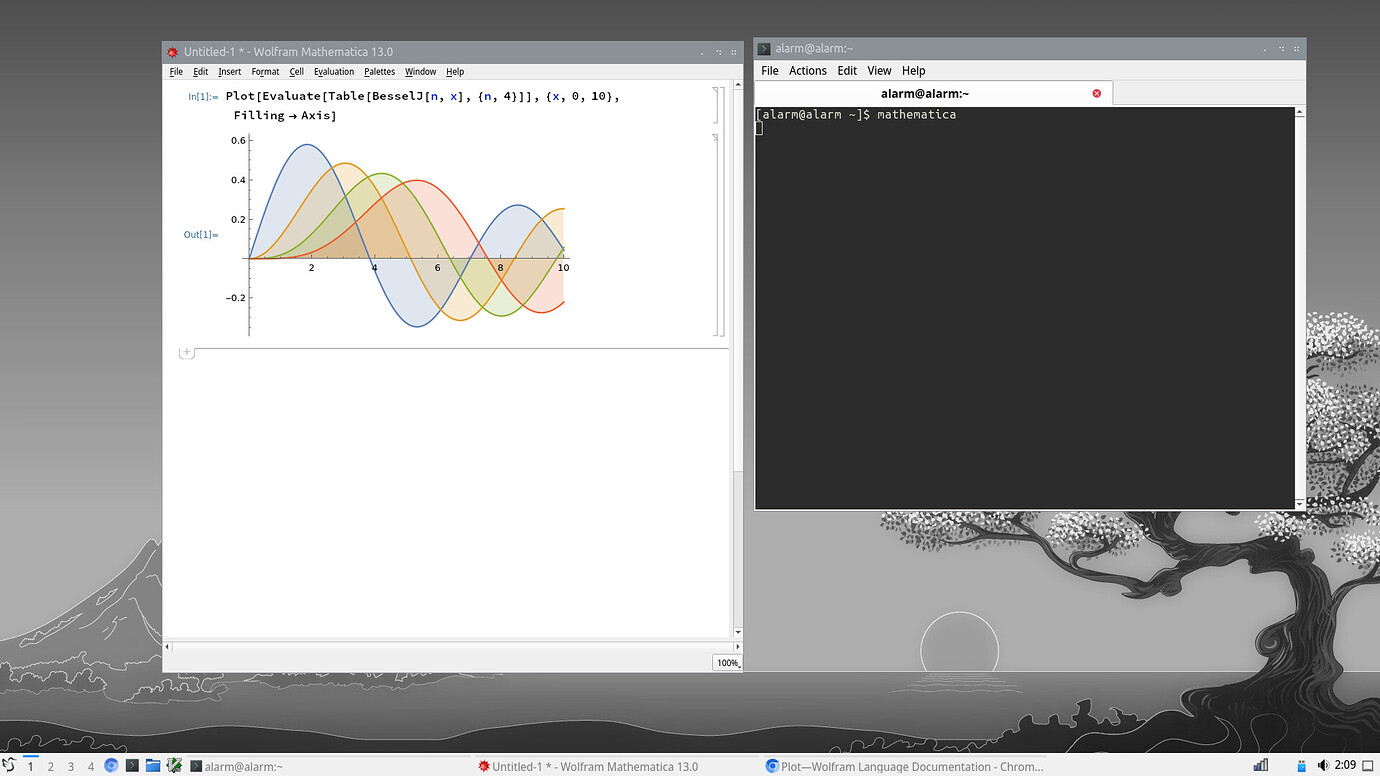Close the alarm@alarm:~ tab via its red x
Screen dimensions: 1380x776
point(1096,92)
